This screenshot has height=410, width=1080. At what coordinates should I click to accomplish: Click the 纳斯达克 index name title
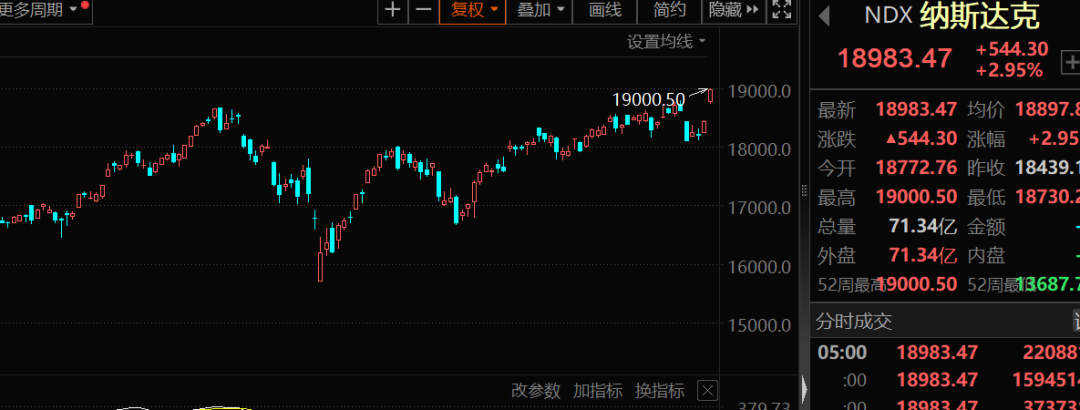tap(983, 17)
